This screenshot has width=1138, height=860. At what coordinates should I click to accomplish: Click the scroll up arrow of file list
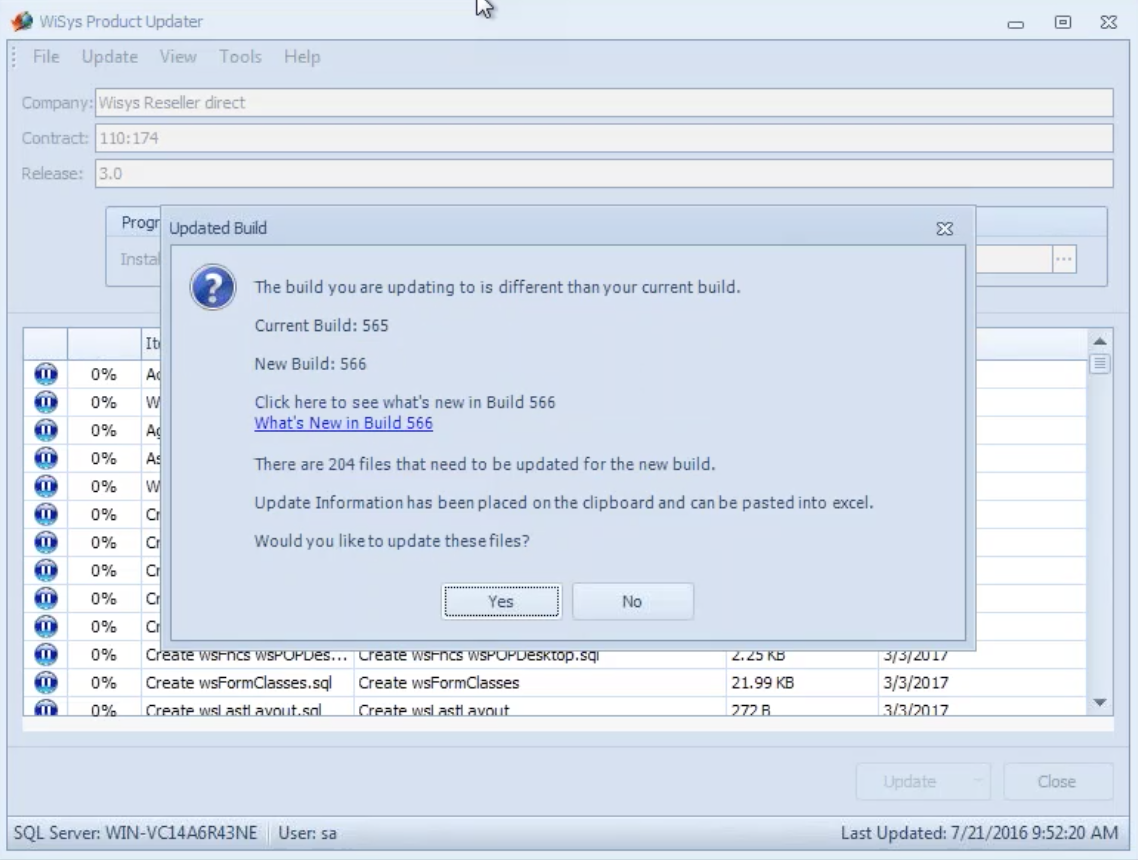tap(1100, 341)
